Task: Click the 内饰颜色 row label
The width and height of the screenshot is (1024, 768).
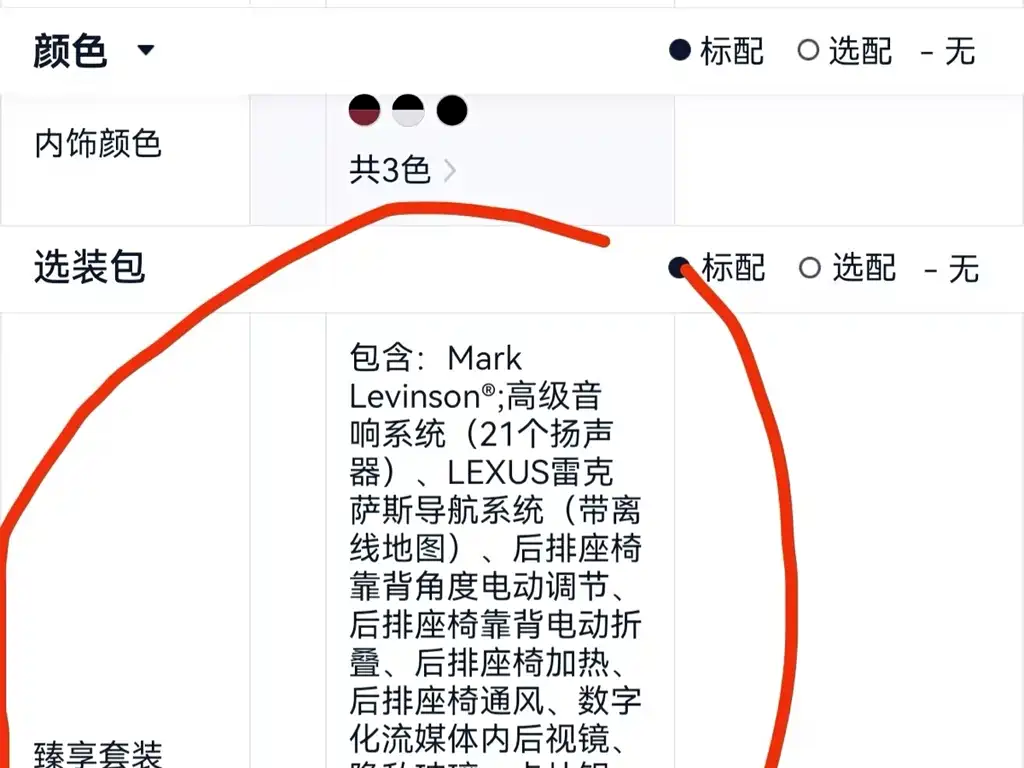Action: 98,144
